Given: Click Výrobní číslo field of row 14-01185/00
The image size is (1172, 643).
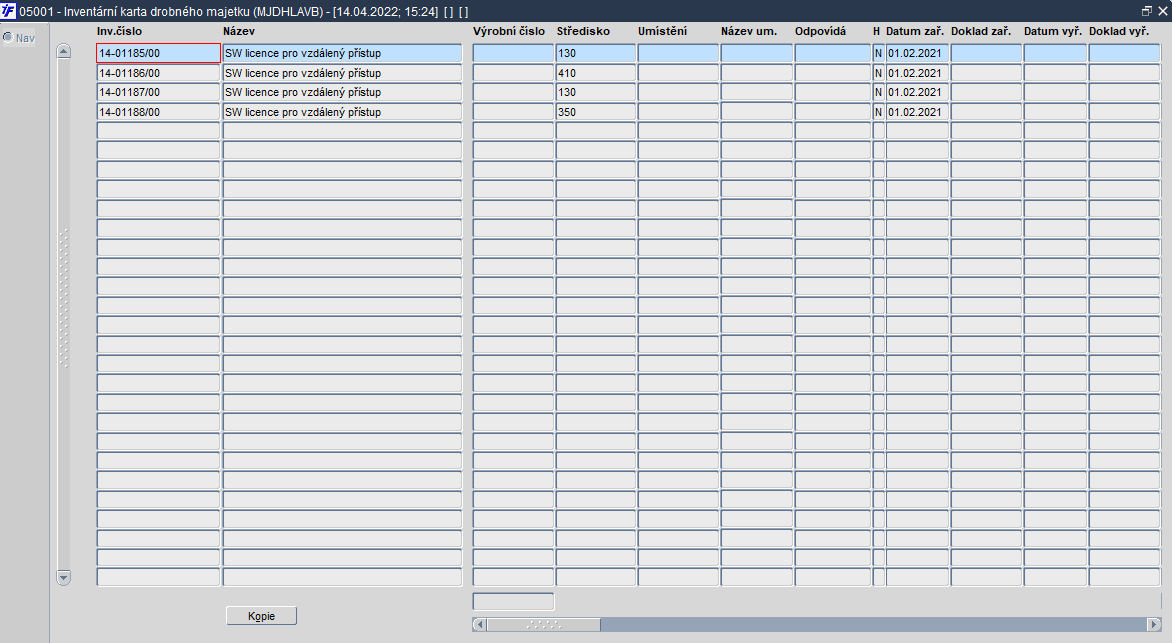Looking at the screenshot, I should coord(513,53).
